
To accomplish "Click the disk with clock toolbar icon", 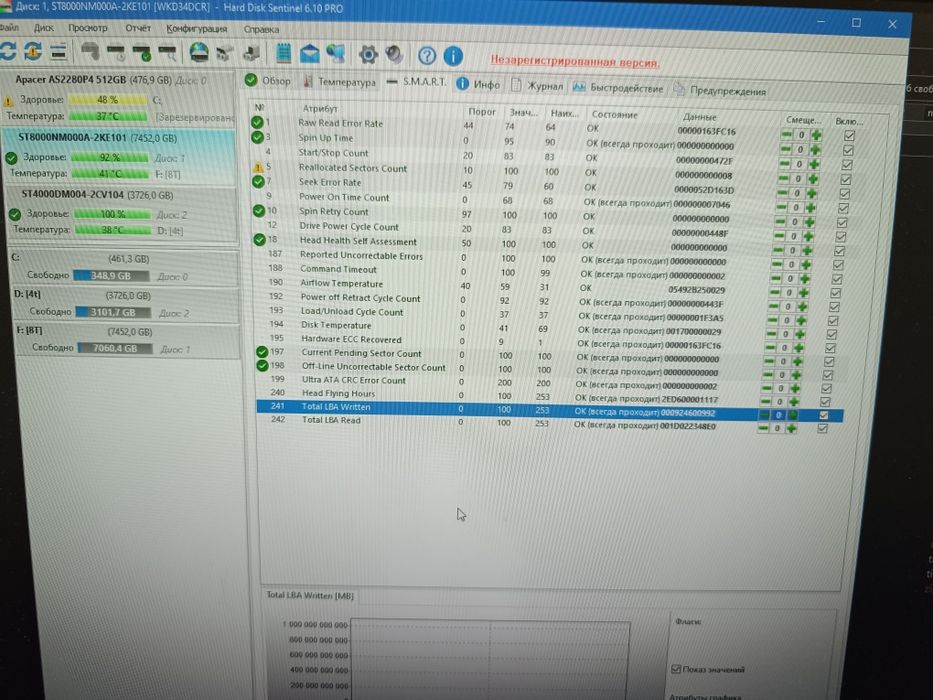I will pos(116,53).
